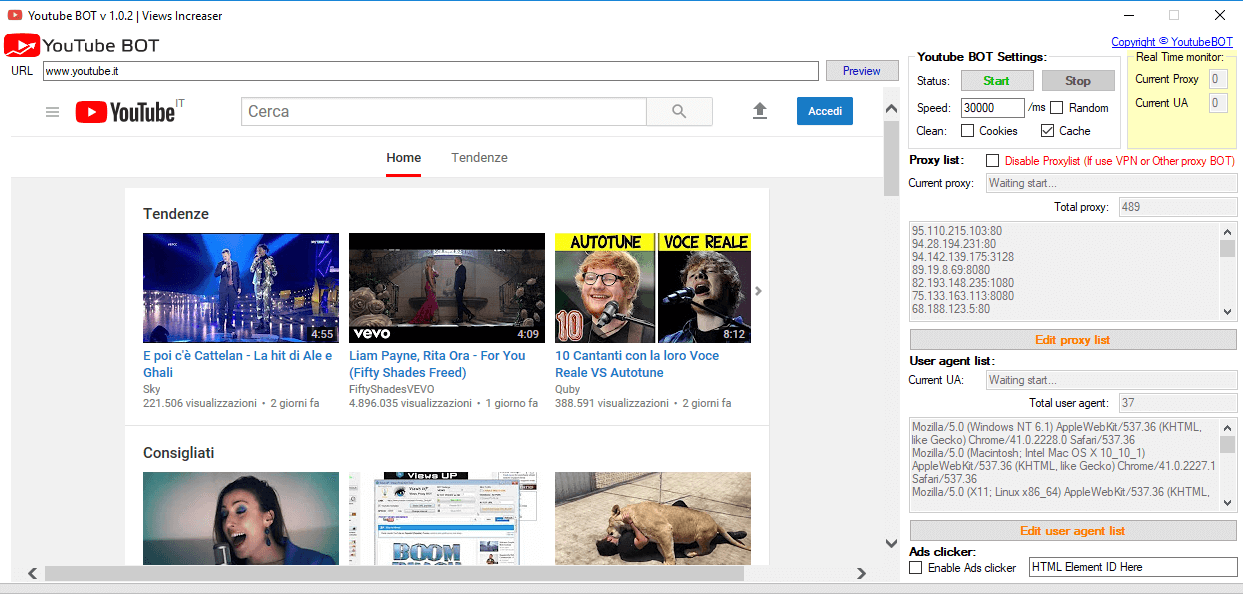Click Edit proxy list button
The width and height of the screenshot is (1243, 594).
(1073, 340)
